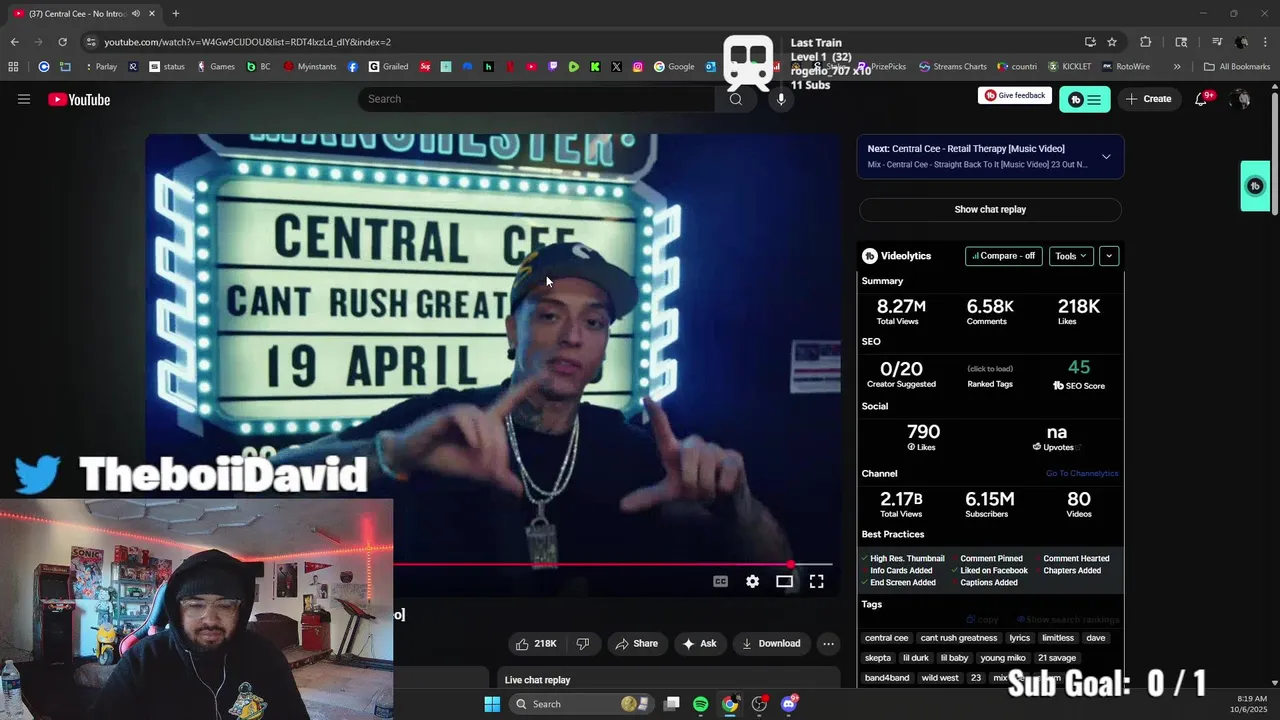
Task: Switch to theater mode
Action: click(784, 581)
